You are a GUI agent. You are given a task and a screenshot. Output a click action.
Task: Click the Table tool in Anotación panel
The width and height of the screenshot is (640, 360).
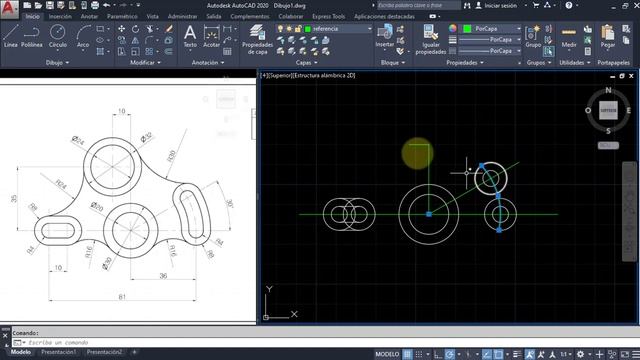[x=227, y=51]
